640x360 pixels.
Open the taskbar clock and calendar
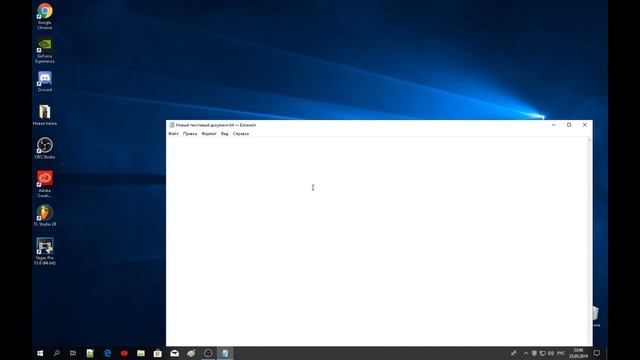tap(578, 353)
